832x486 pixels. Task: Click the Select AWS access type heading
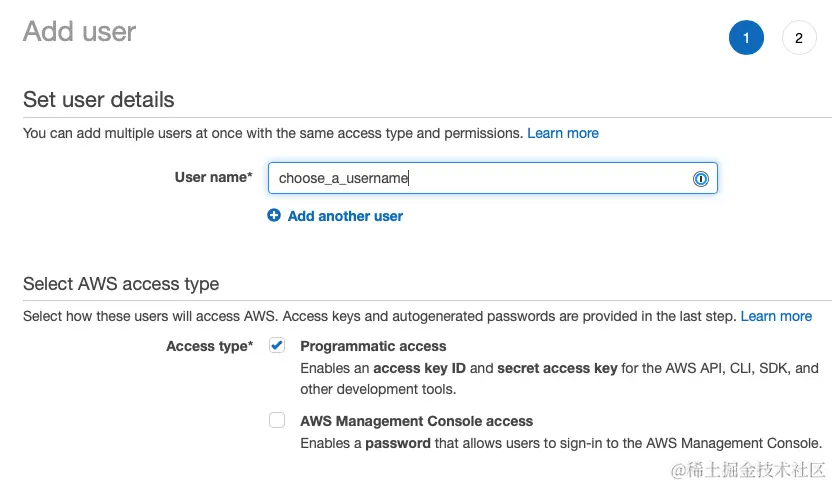click(x=121, y=284)
